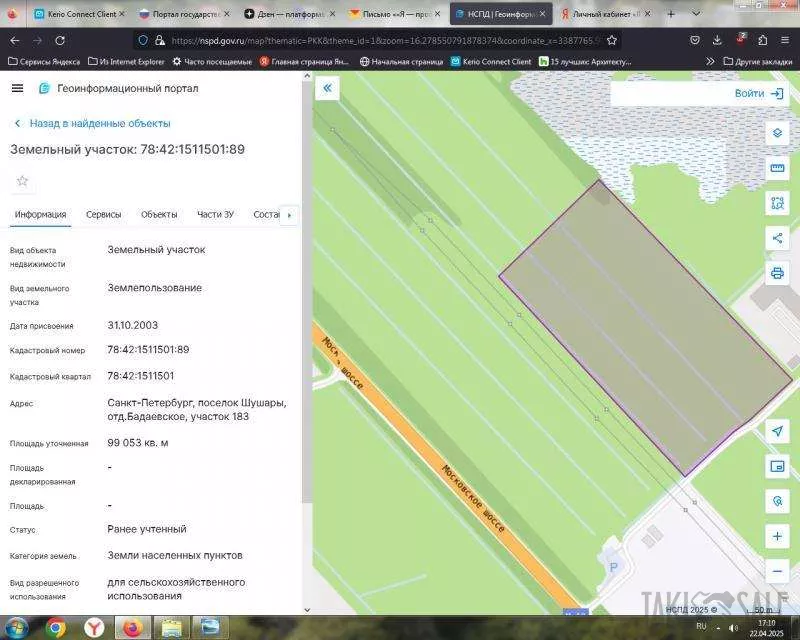Expand the Другие закладки bookmarks folder
The width and height of the screenshot is (800, 640).
point(756,61)
